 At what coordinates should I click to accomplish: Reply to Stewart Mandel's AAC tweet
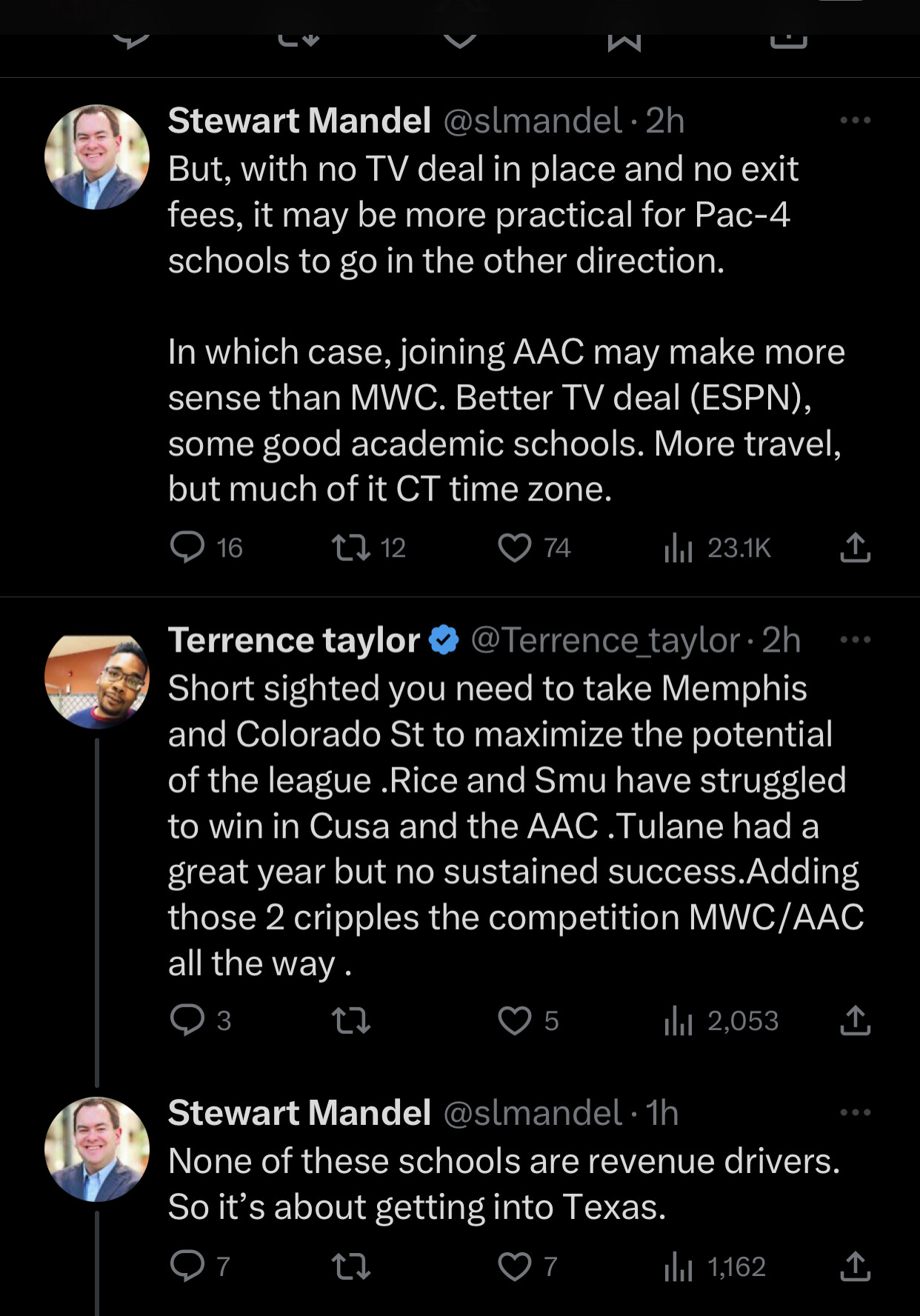coord(187,547)
